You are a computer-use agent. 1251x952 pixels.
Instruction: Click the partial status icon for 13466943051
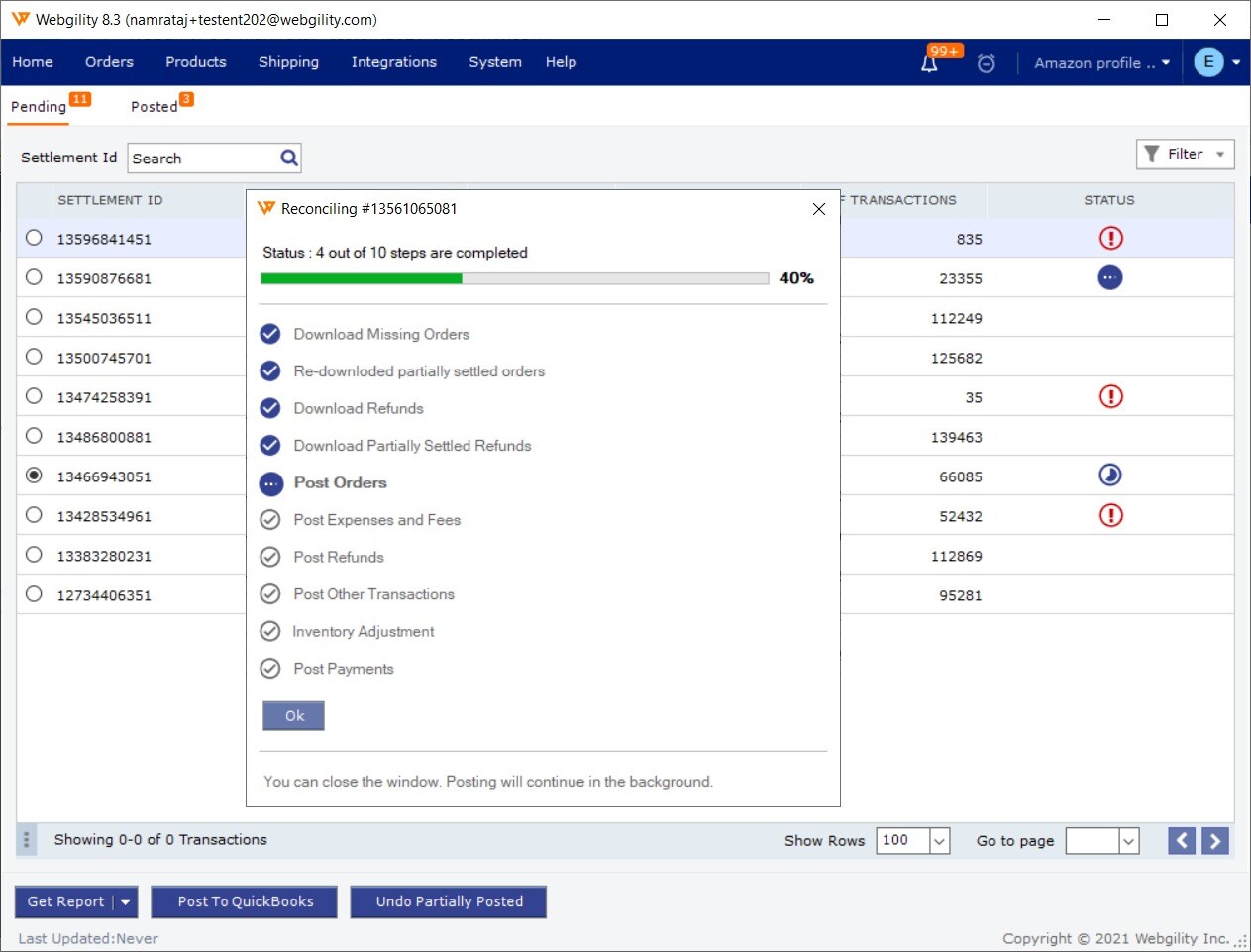[x=1110, y=476]
